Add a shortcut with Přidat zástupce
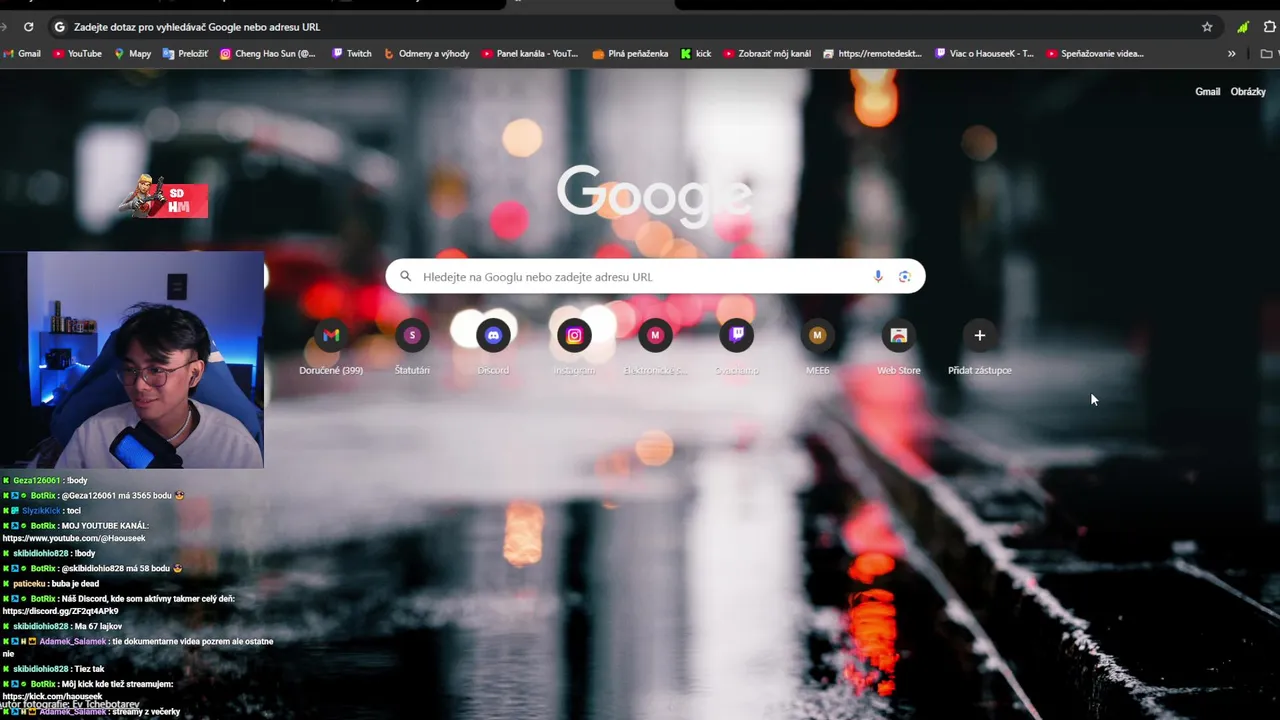 pos(979,346)
